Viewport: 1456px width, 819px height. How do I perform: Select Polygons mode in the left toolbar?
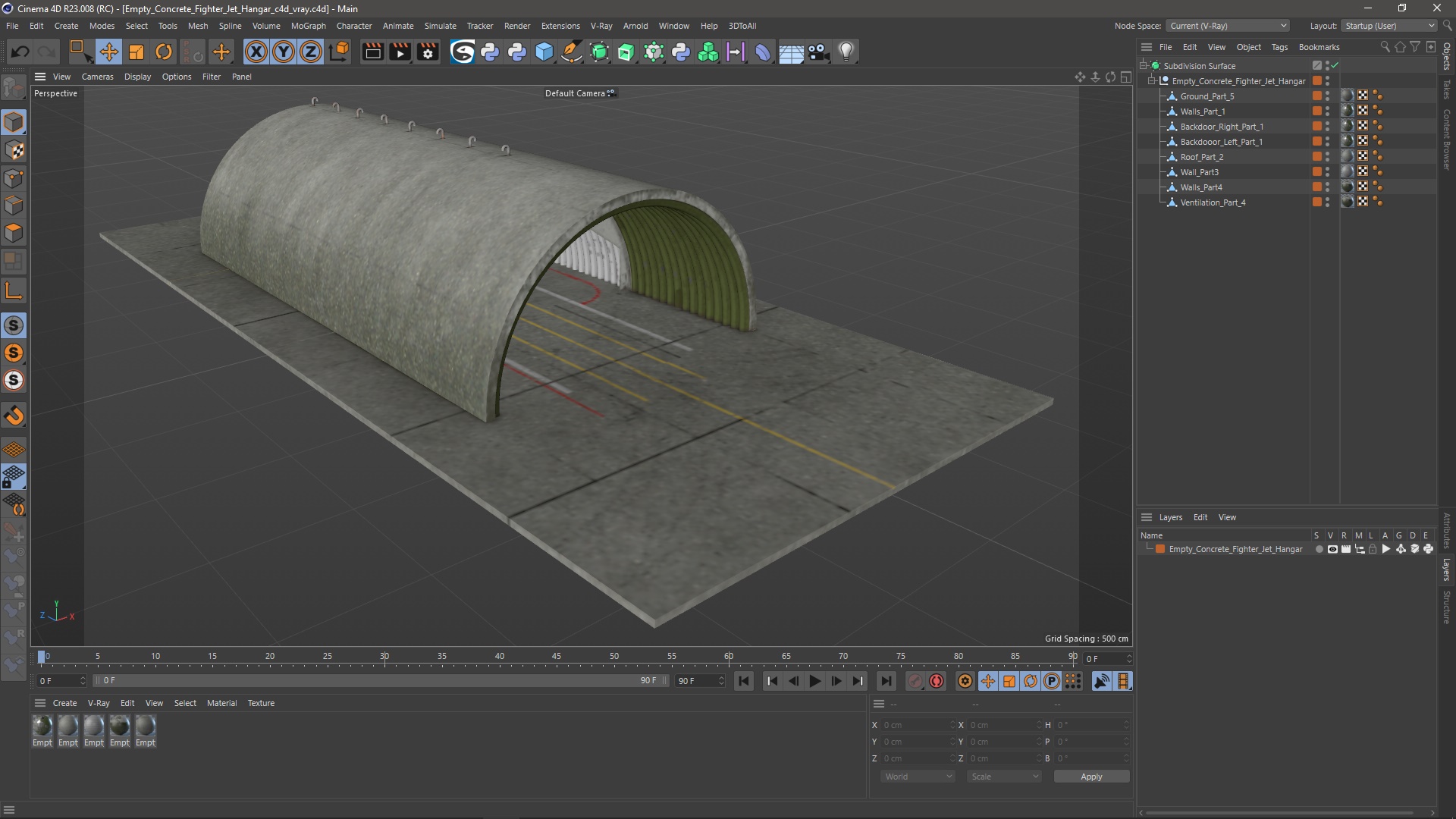14,233
